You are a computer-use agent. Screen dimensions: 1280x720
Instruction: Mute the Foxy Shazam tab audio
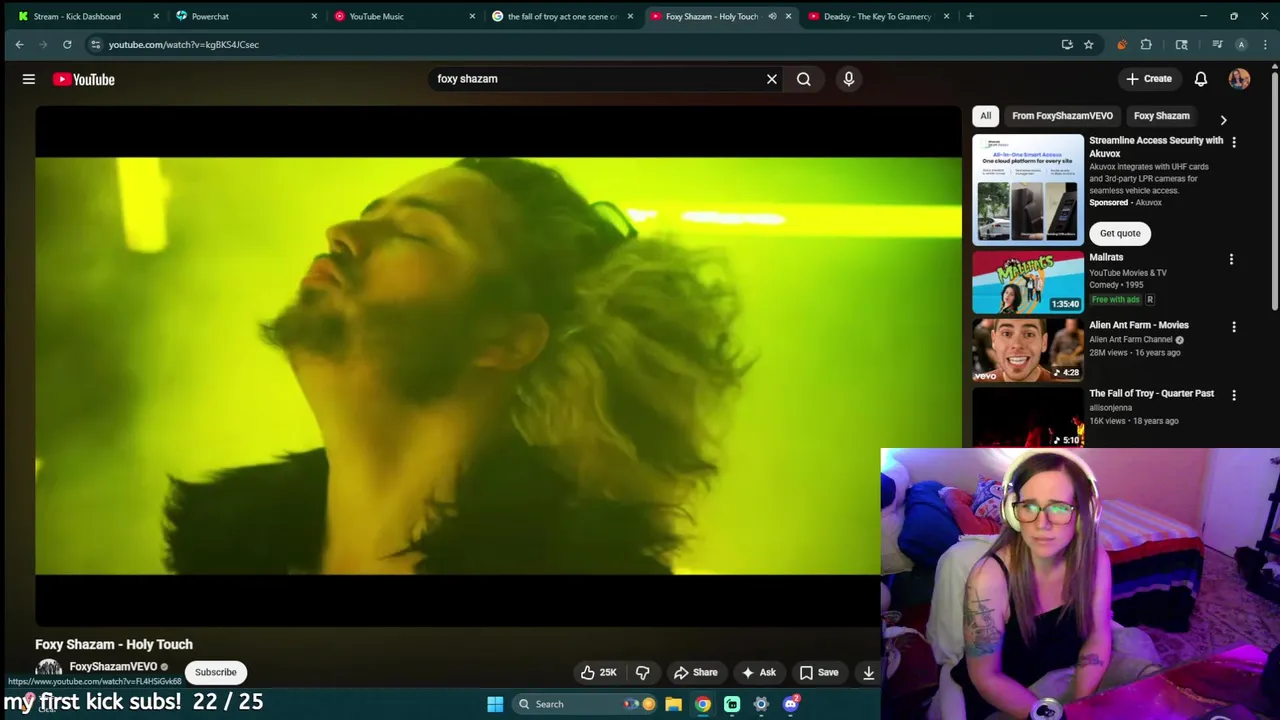coord(772,16)
